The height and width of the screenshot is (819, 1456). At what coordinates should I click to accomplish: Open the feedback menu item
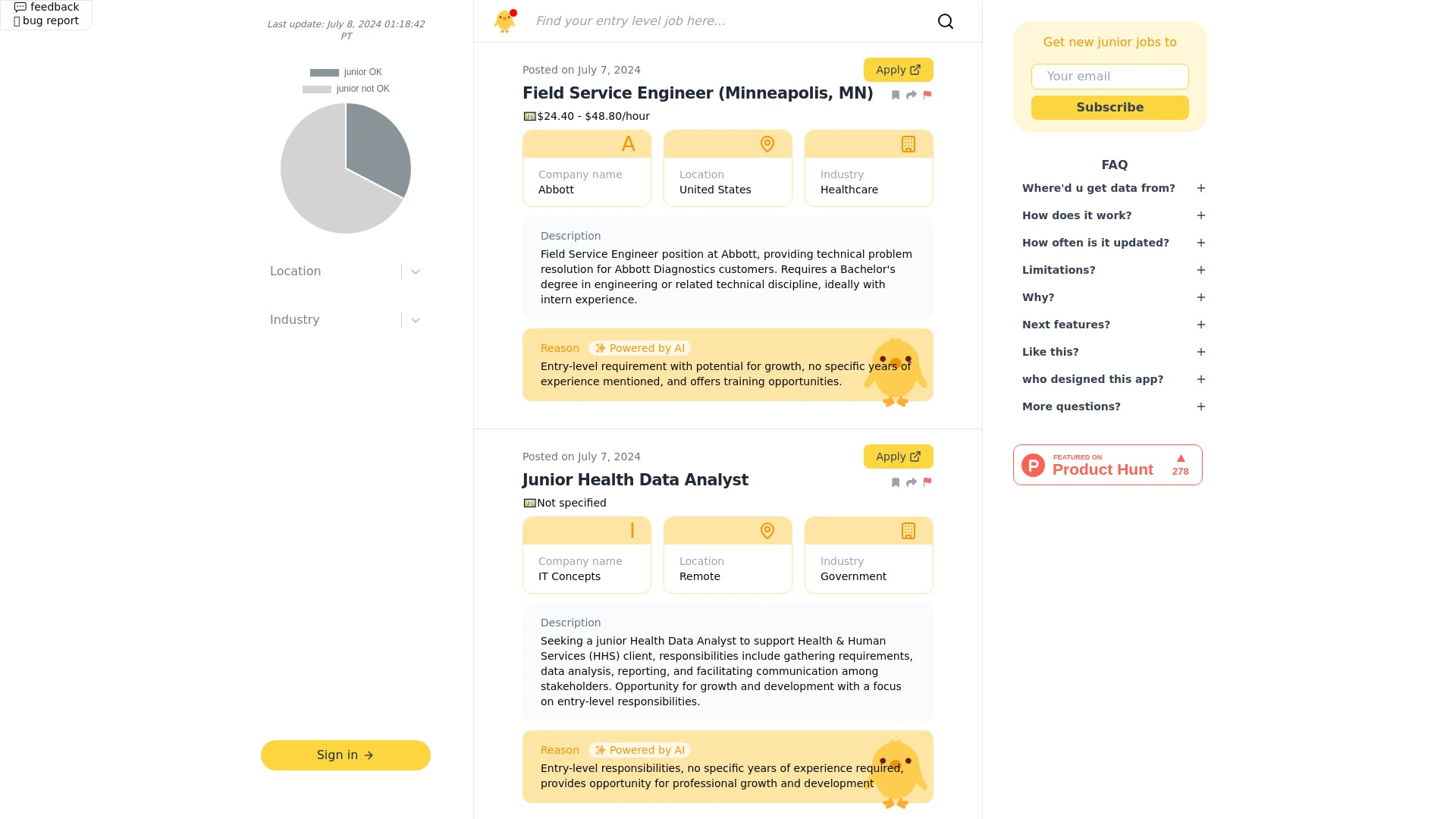47,7
